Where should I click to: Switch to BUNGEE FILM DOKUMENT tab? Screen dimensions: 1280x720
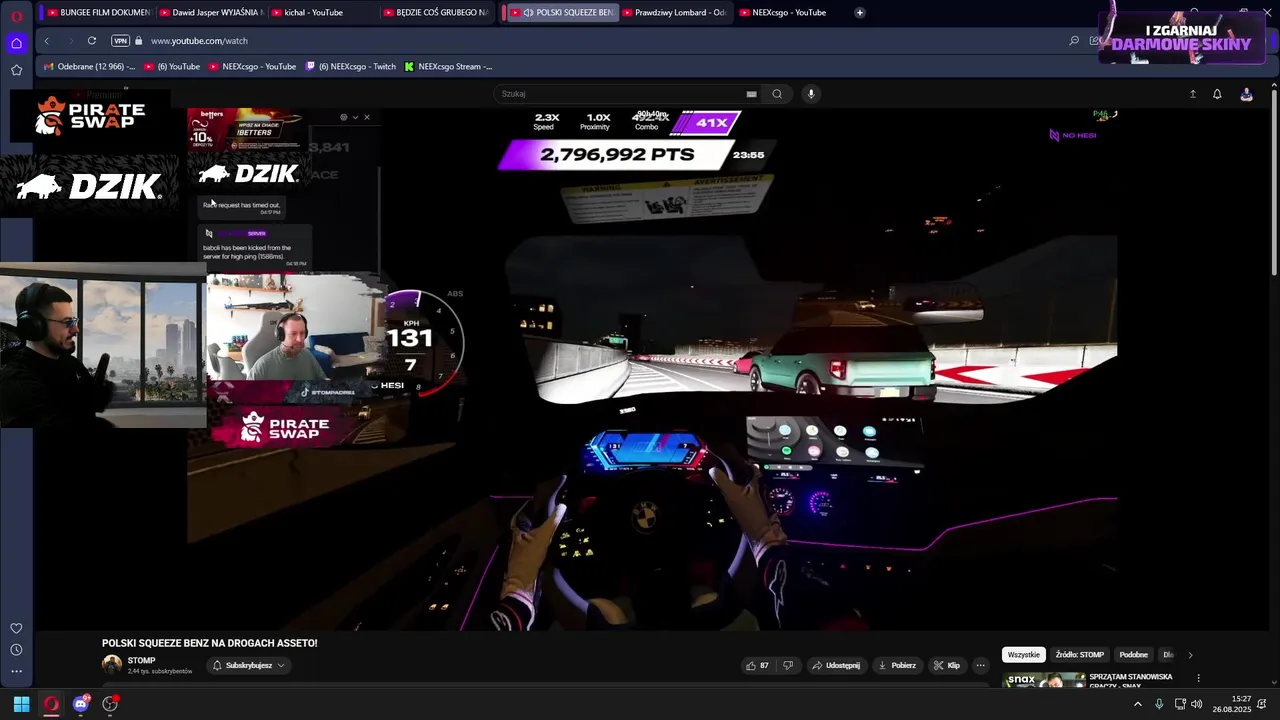click(x=98, y=13)
